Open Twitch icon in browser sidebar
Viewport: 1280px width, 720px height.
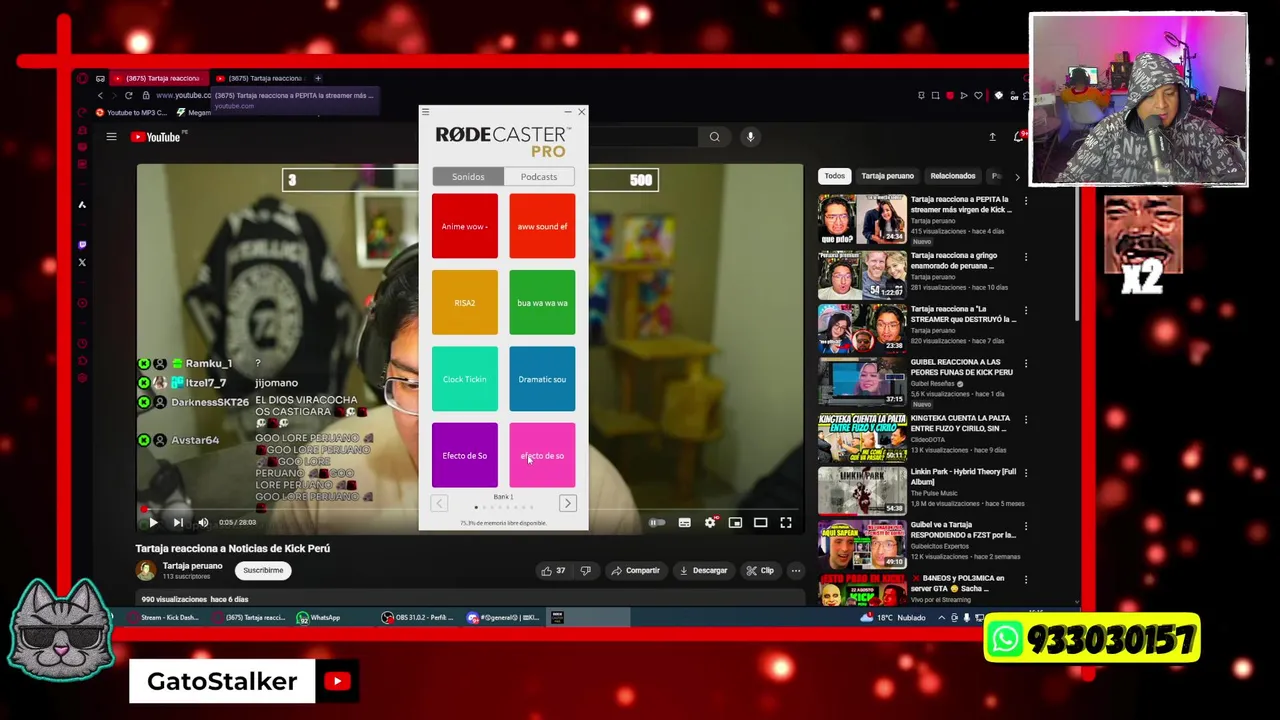click(x=82, y=244)
